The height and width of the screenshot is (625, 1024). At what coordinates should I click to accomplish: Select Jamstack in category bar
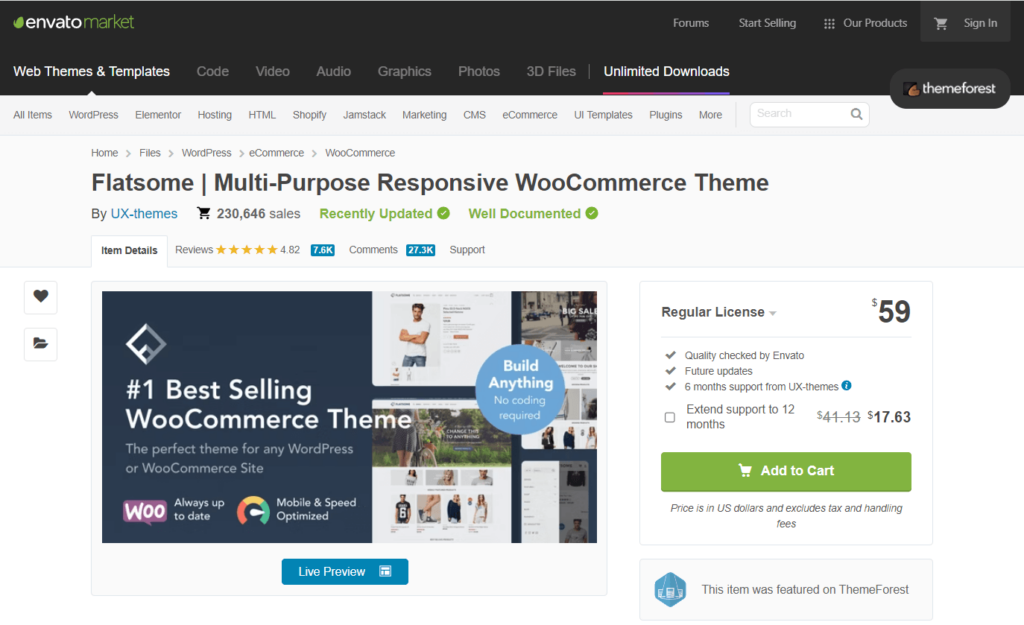pyautogui.click(x=364, y=115)
